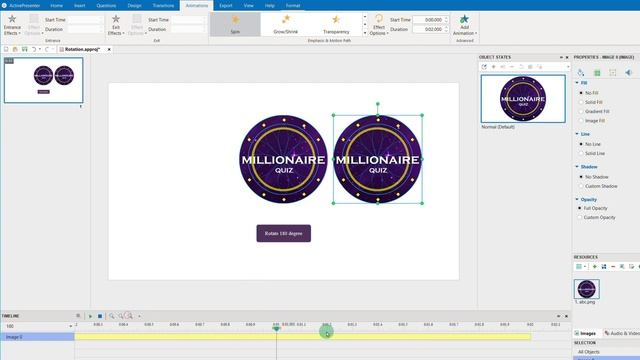
Task: Open the timeline state dropdown showing 100
Action: click(71, 326)
